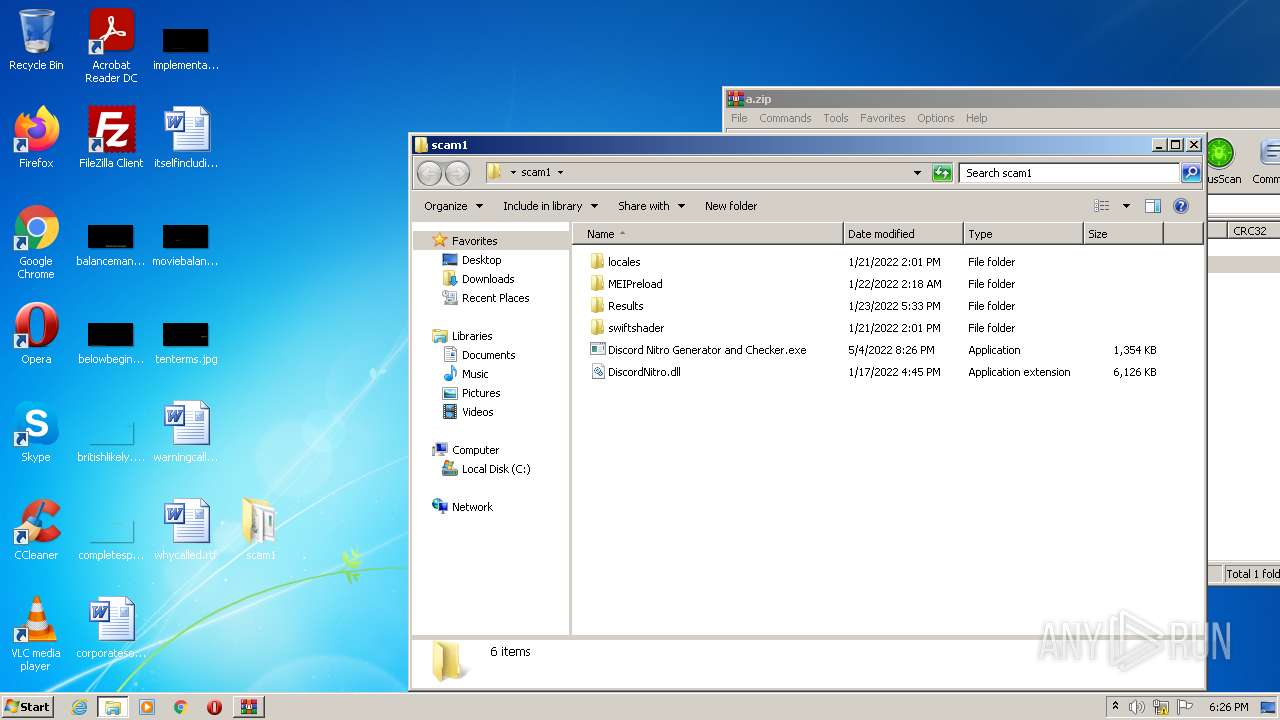Open Organize dropdown menu
The image size is (1280, 720).
[453, 206]
